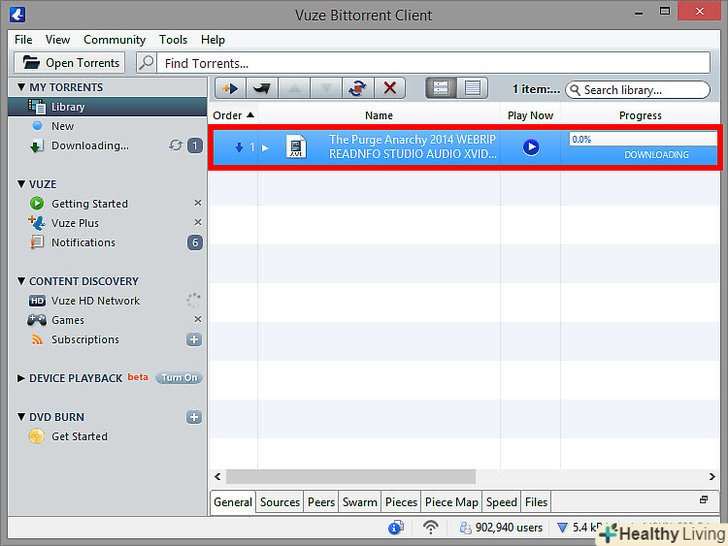
Task: Switch to the Swarm tab
Action: (x=360, y=502)
